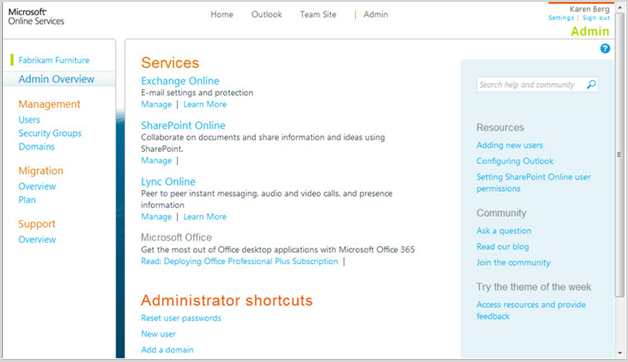Image resolution: width=628 pixels, height=362 pixels.
Task: Click Learn More under Lync Online
Action: pyautogui.click(x=205, y=217)
